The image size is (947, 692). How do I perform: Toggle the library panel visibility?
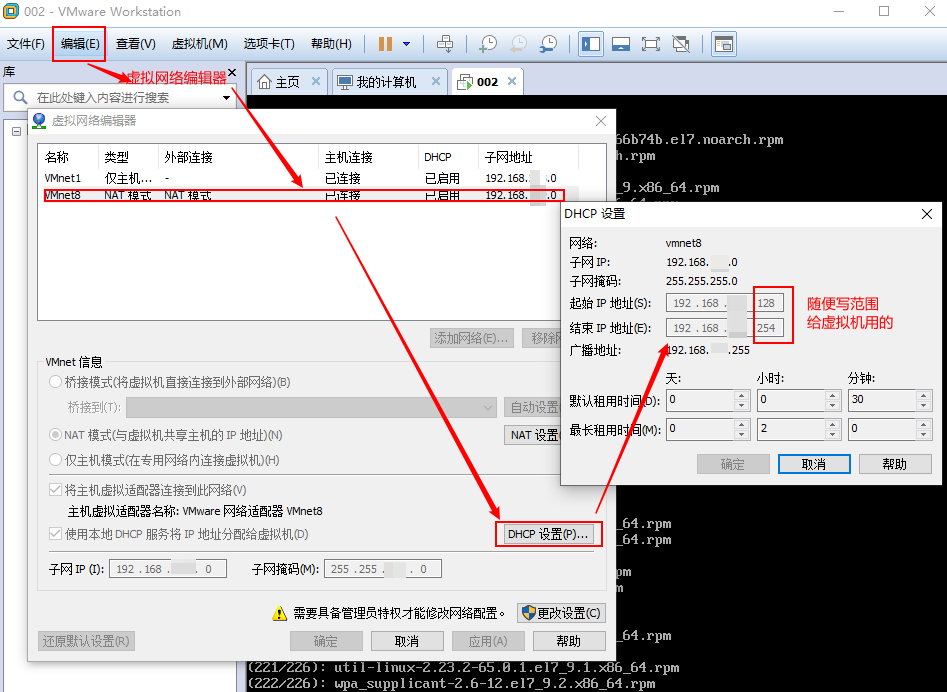click(x=590, y=43)
